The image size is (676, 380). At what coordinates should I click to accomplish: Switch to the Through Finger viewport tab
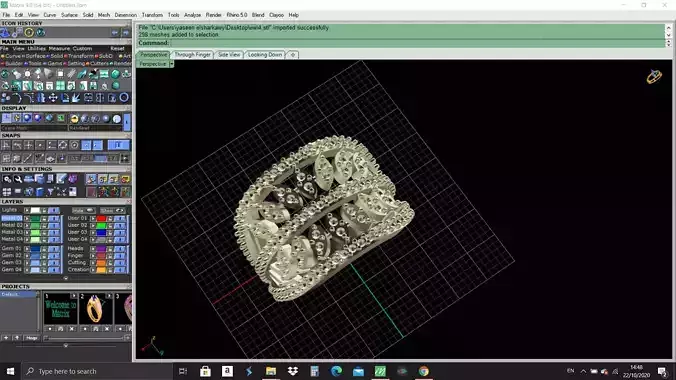pos(192,55)
